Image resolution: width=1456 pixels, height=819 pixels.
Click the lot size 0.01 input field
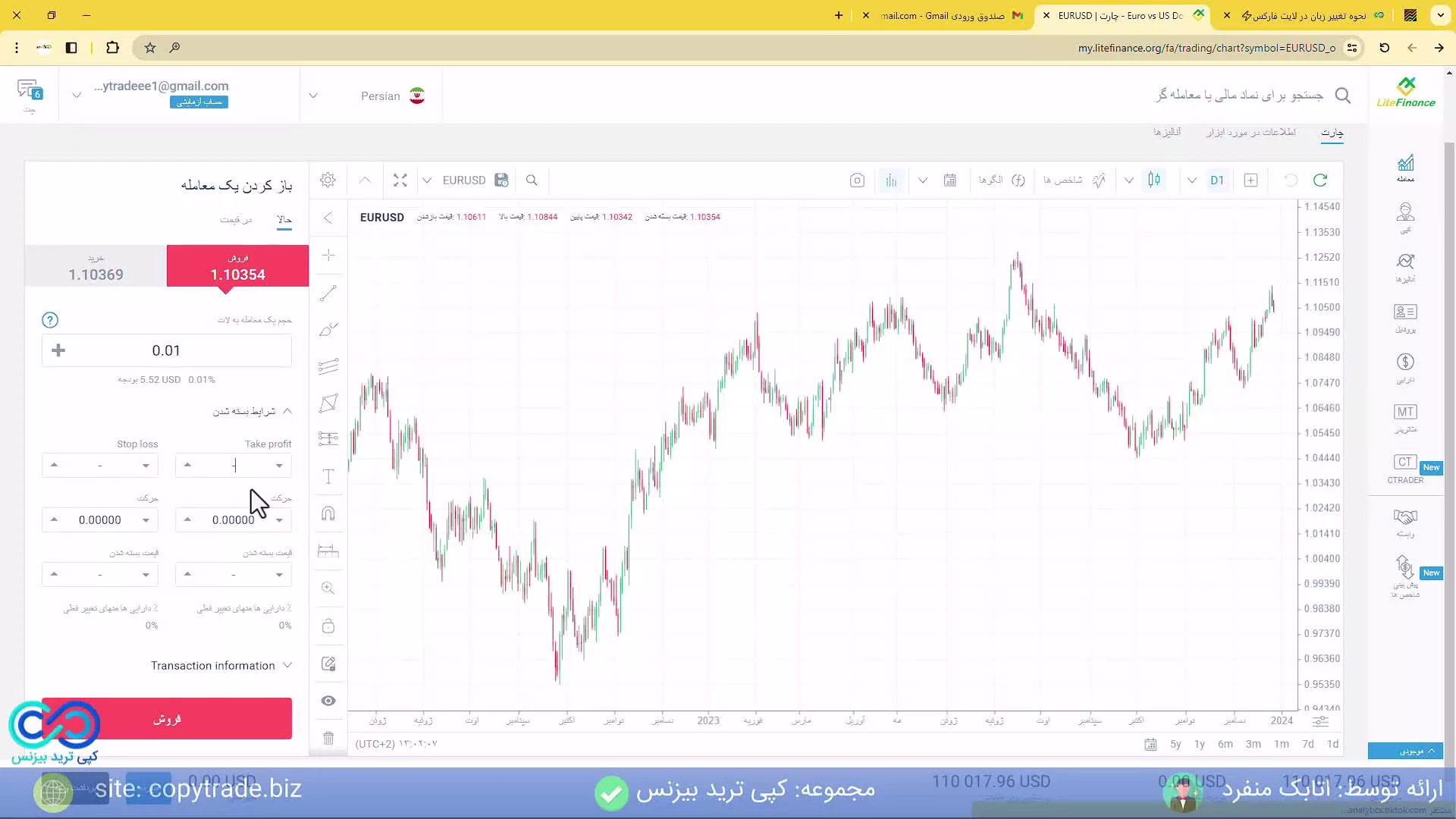[x=167, y=351]
